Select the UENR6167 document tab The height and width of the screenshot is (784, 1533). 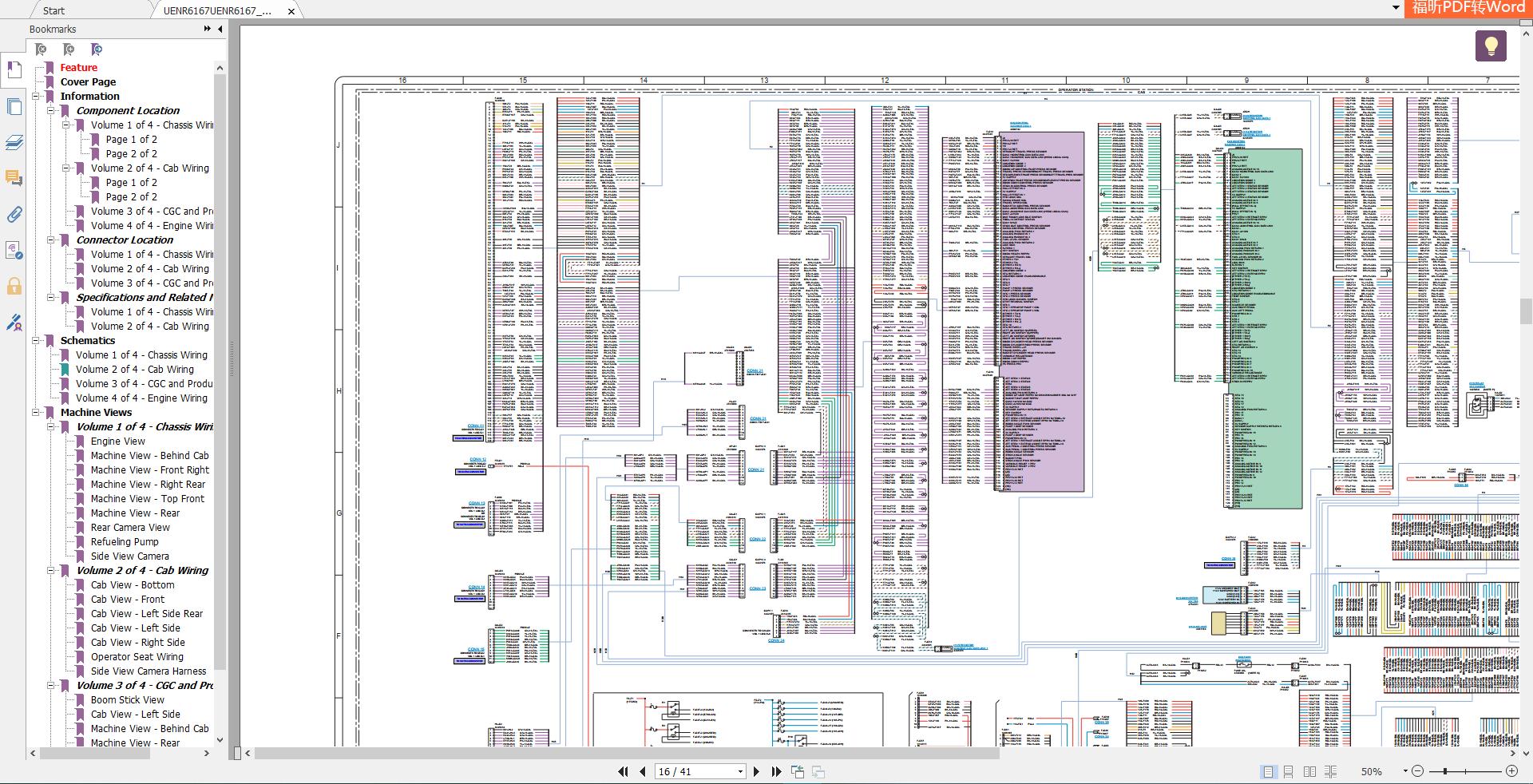pos(217,10)
